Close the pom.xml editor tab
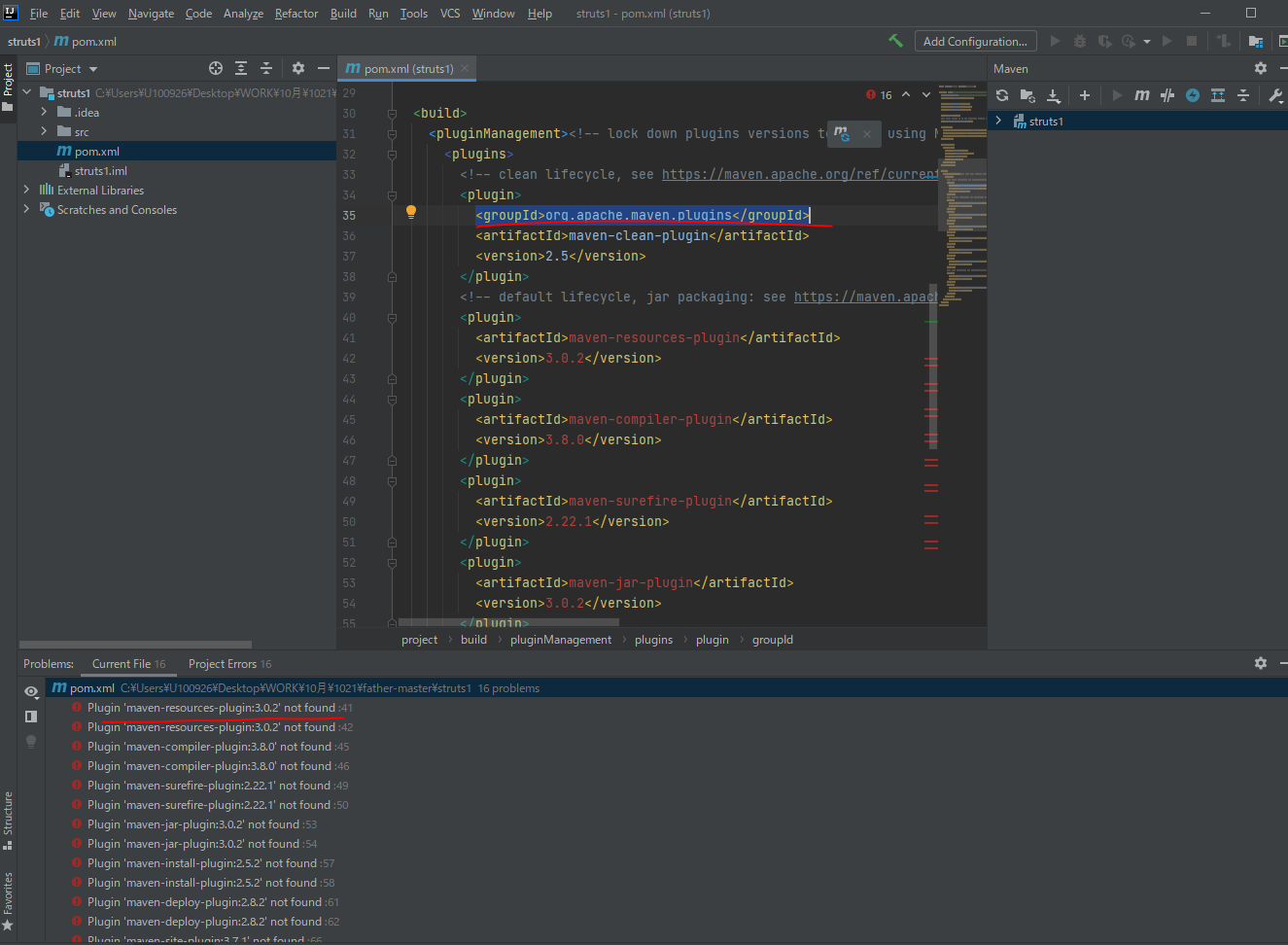This screenshot has height=945, width=1288. pyautogui.click(x=465, y=68)
